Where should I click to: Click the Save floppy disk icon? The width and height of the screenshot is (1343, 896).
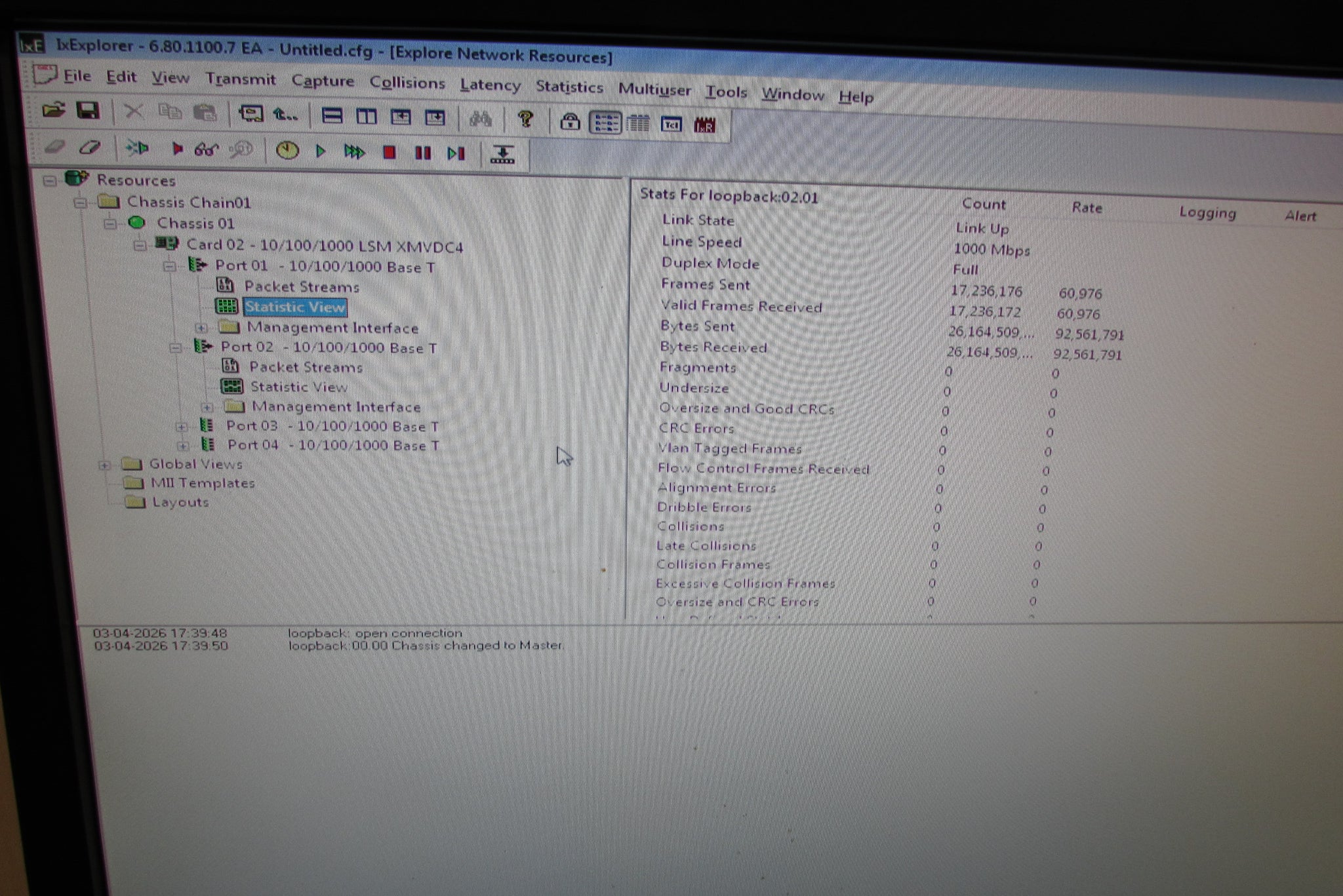pos(88,111)
